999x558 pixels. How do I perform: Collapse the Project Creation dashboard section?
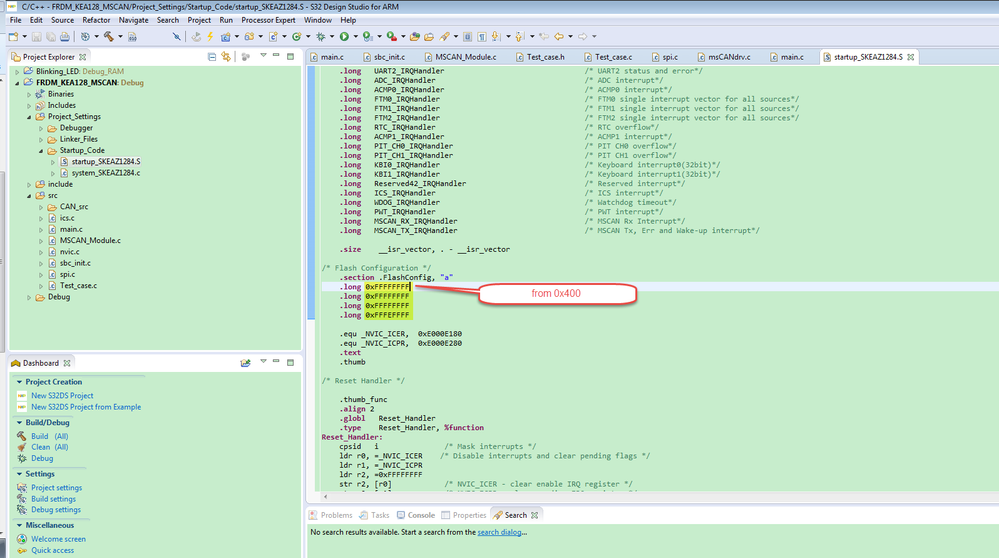coord(19,382)
